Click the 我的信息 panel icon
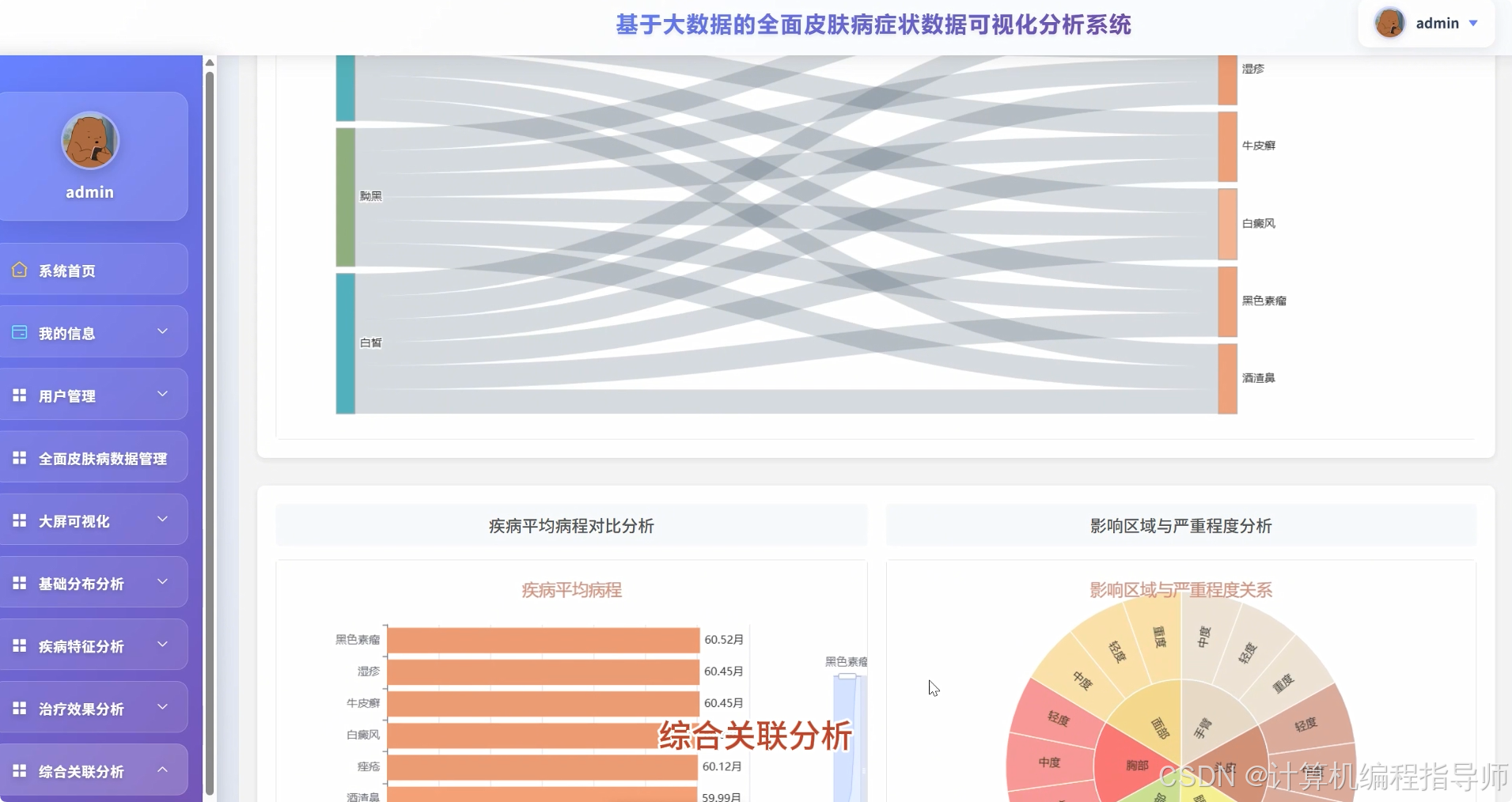1512x802 pixels. (19, 332)
